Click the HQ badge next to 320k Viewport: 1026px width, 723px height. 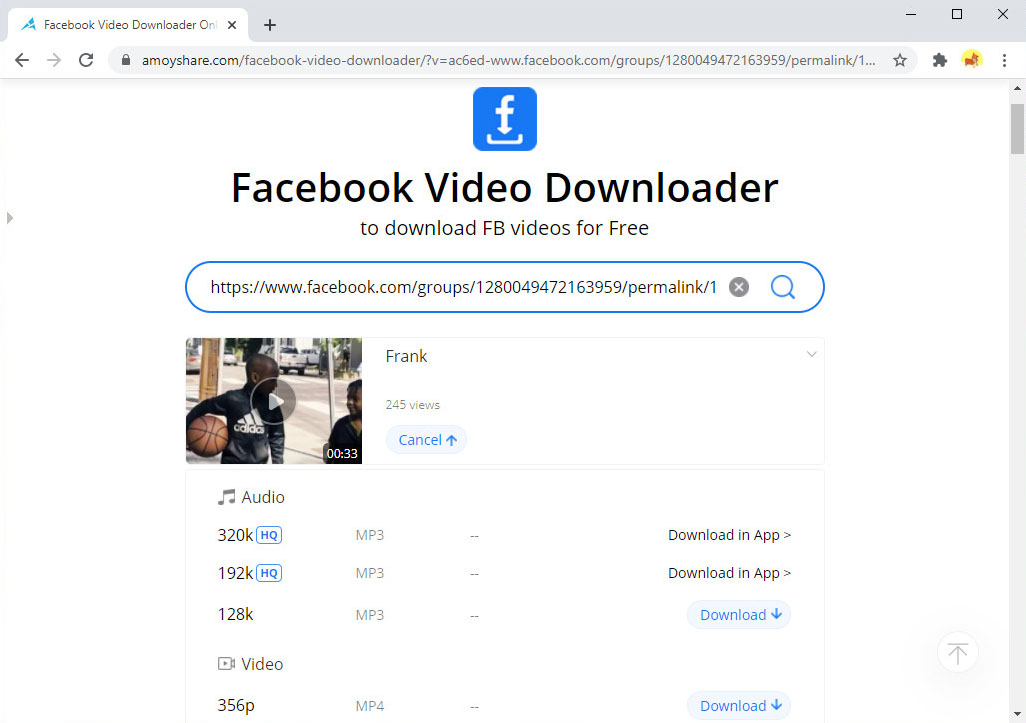[268, 534]
